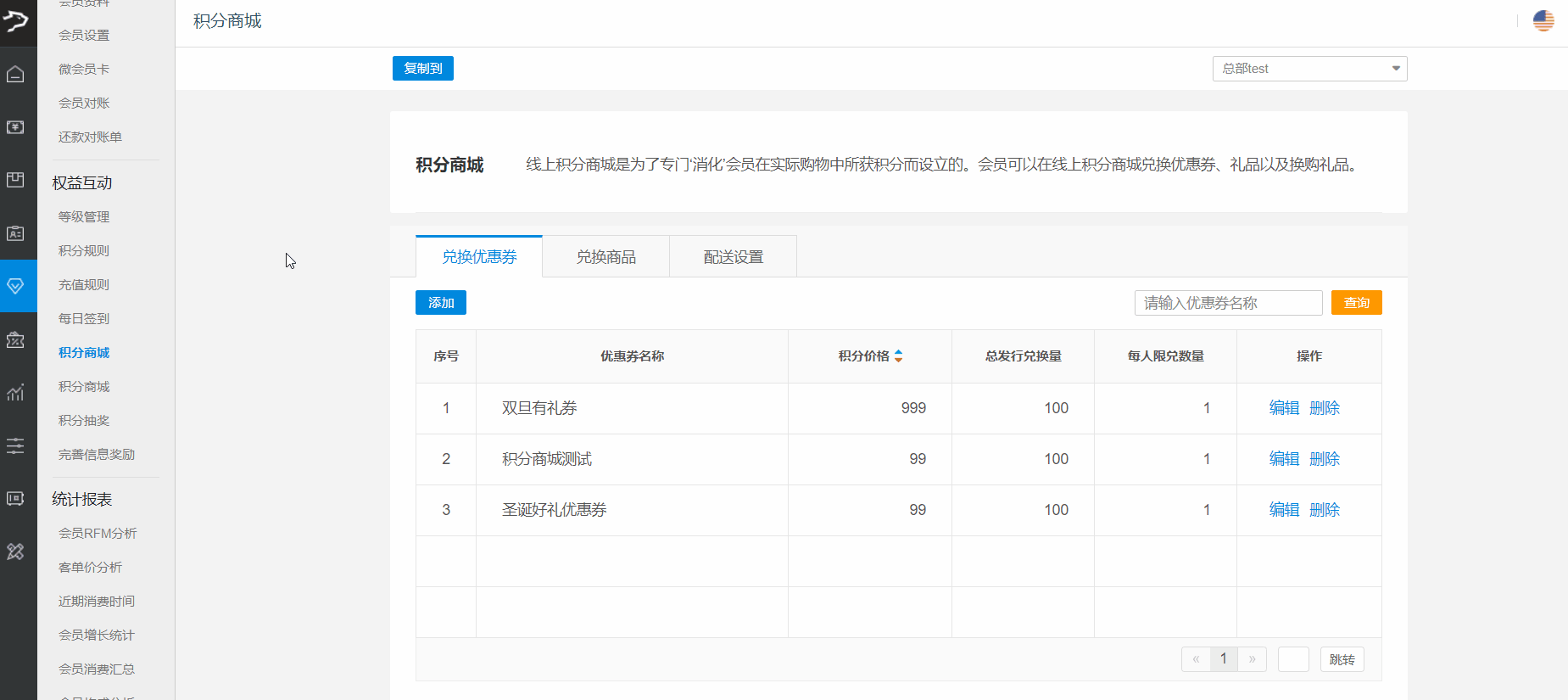Go to the previous page with « arrow
1568x700 pixels.
[1196, 659]
